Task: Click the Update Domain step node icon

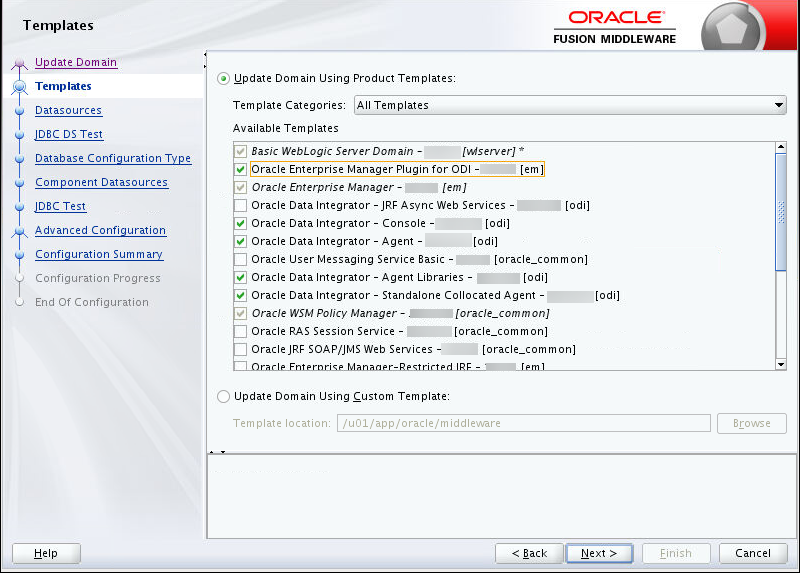Action: [20, 63]
